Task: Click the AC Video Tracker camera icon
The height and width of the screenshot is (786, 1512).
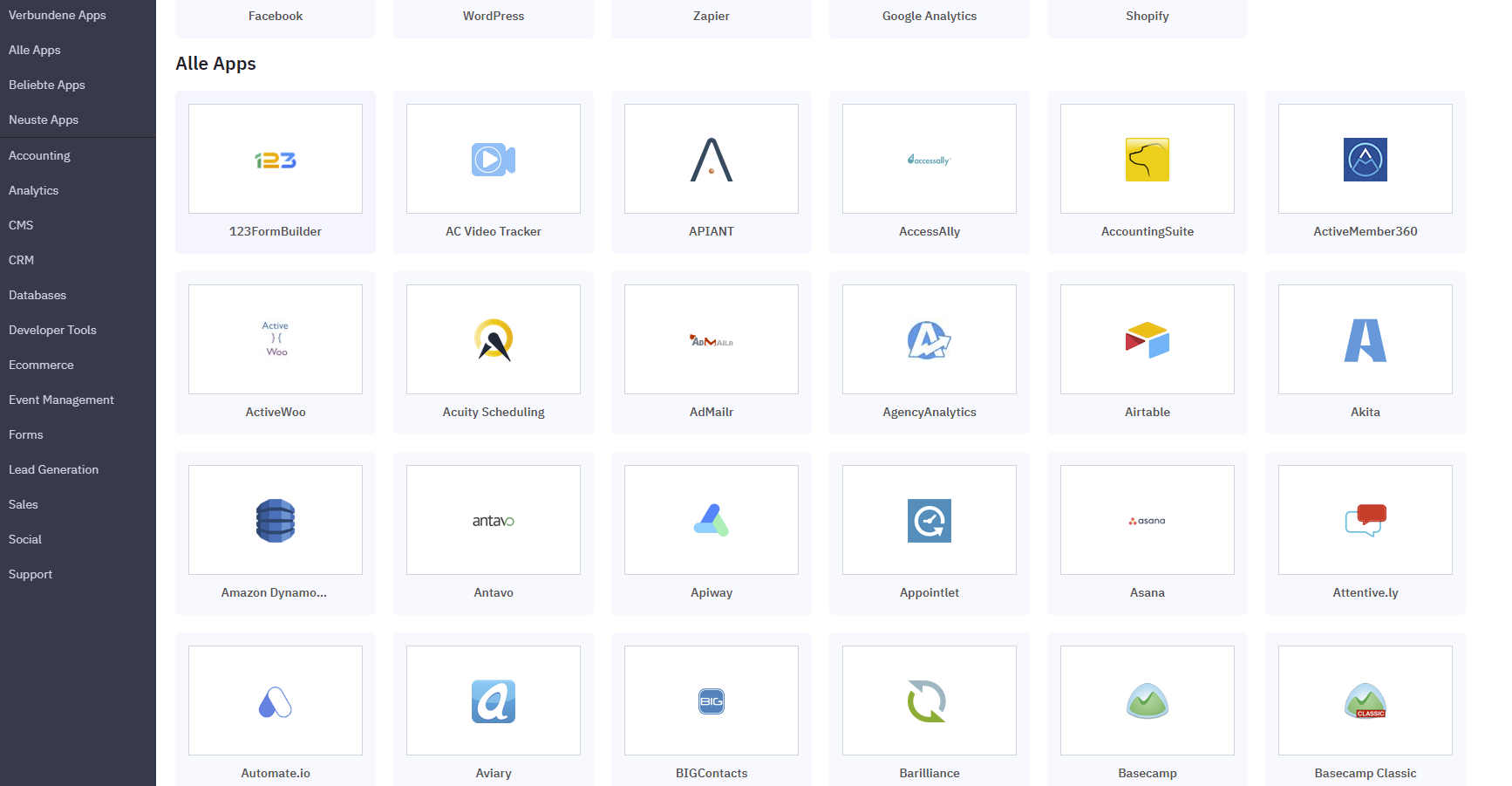Action: [494, 160]
